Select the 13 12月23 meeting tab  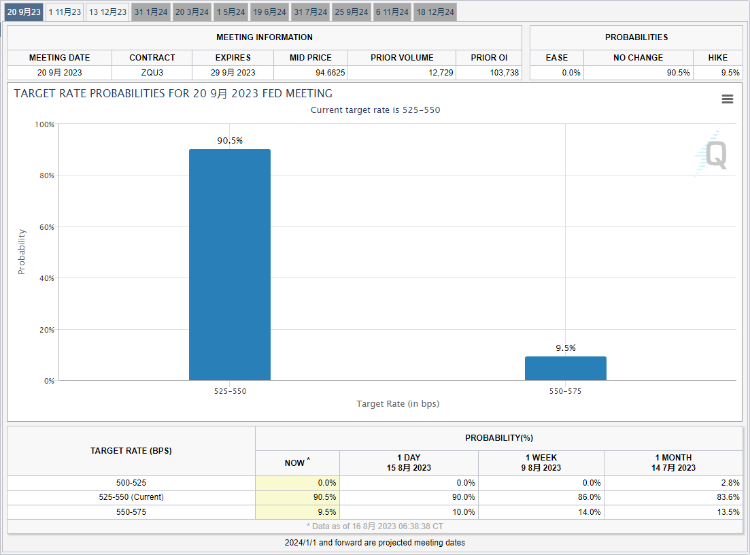tap(108, 12)
